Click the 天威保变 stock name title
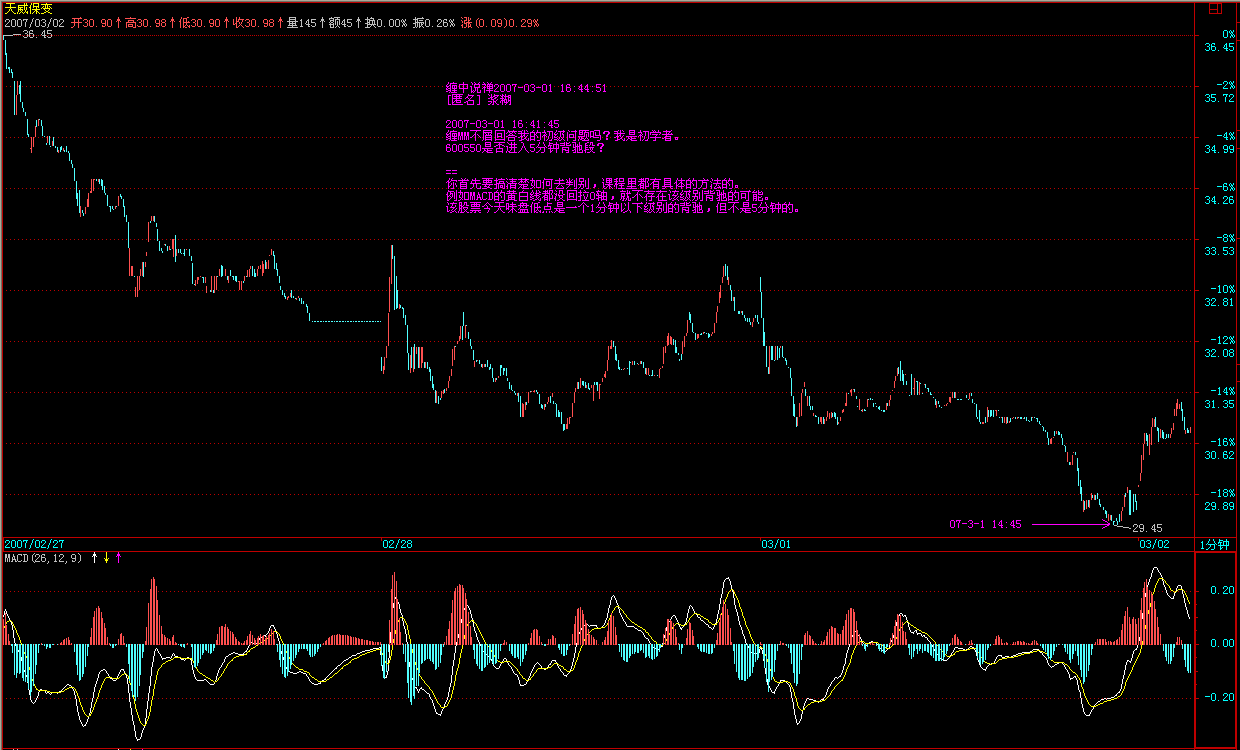The width and height of the screenshot is (1240, 750). tap(30, 7)
